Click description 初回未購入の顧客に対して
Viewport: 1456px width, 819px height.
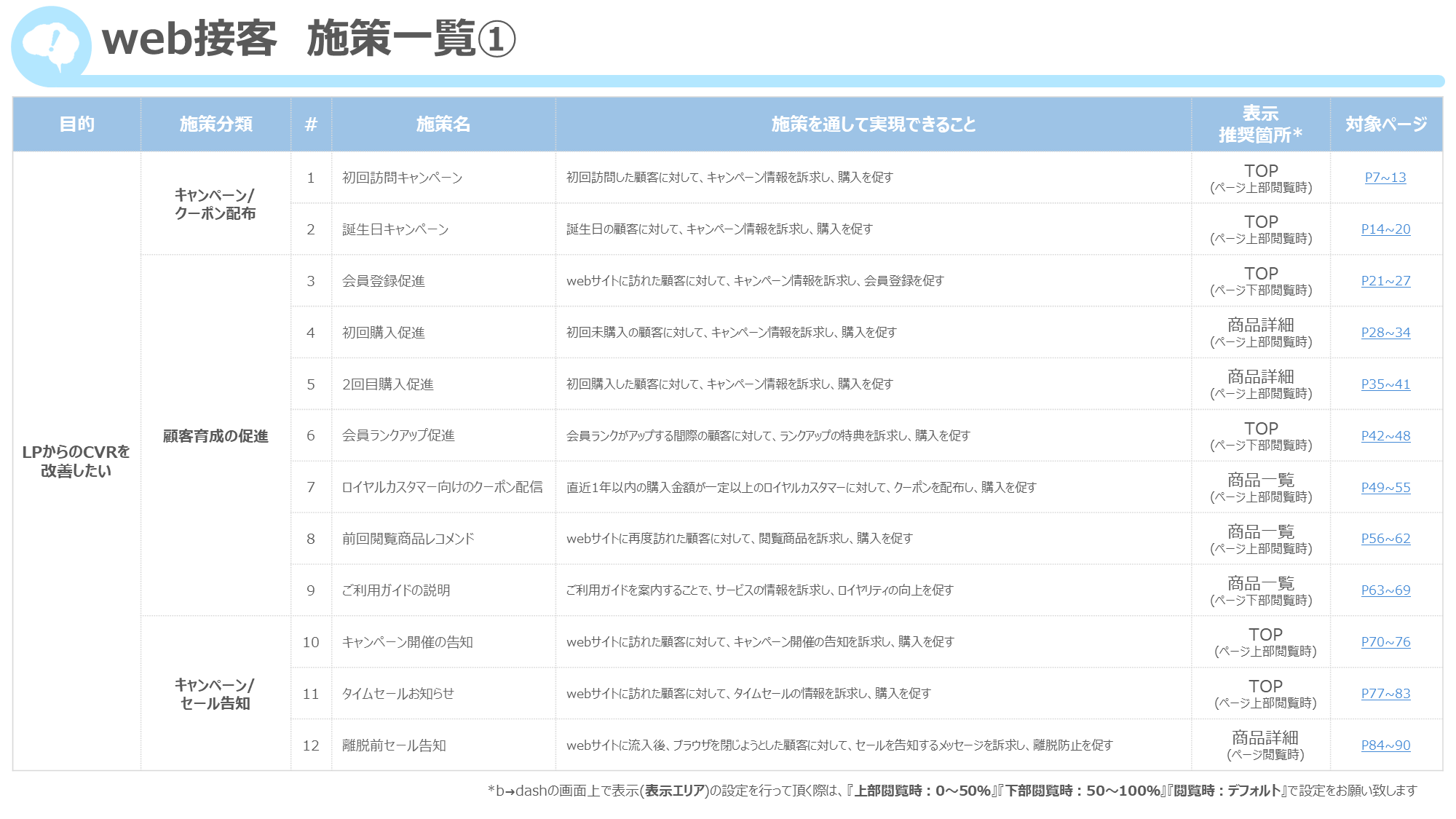click(x=732, y=333)
